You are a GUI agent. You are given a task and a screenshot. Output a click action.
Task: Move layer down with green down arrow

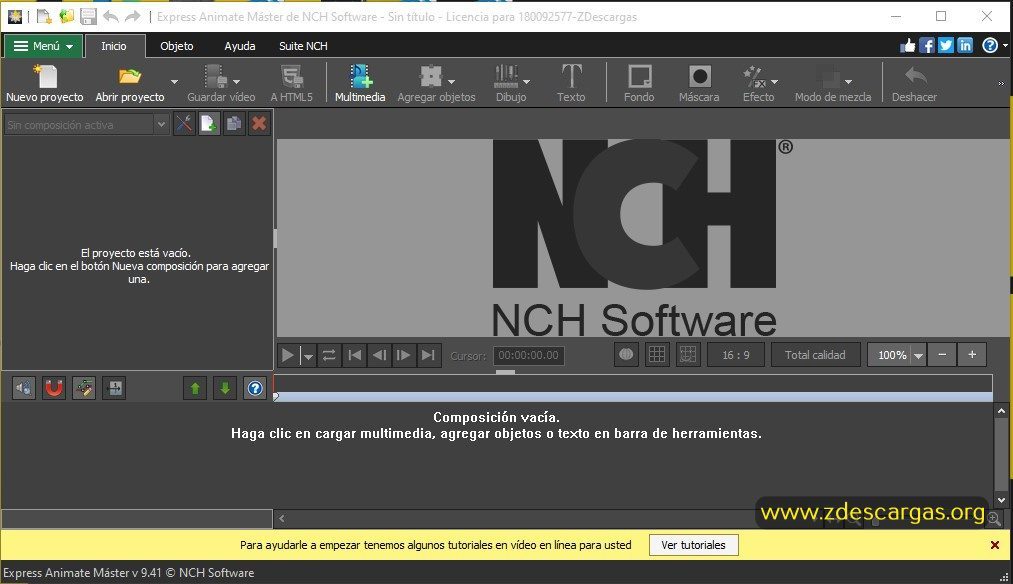tap(225, 388)
